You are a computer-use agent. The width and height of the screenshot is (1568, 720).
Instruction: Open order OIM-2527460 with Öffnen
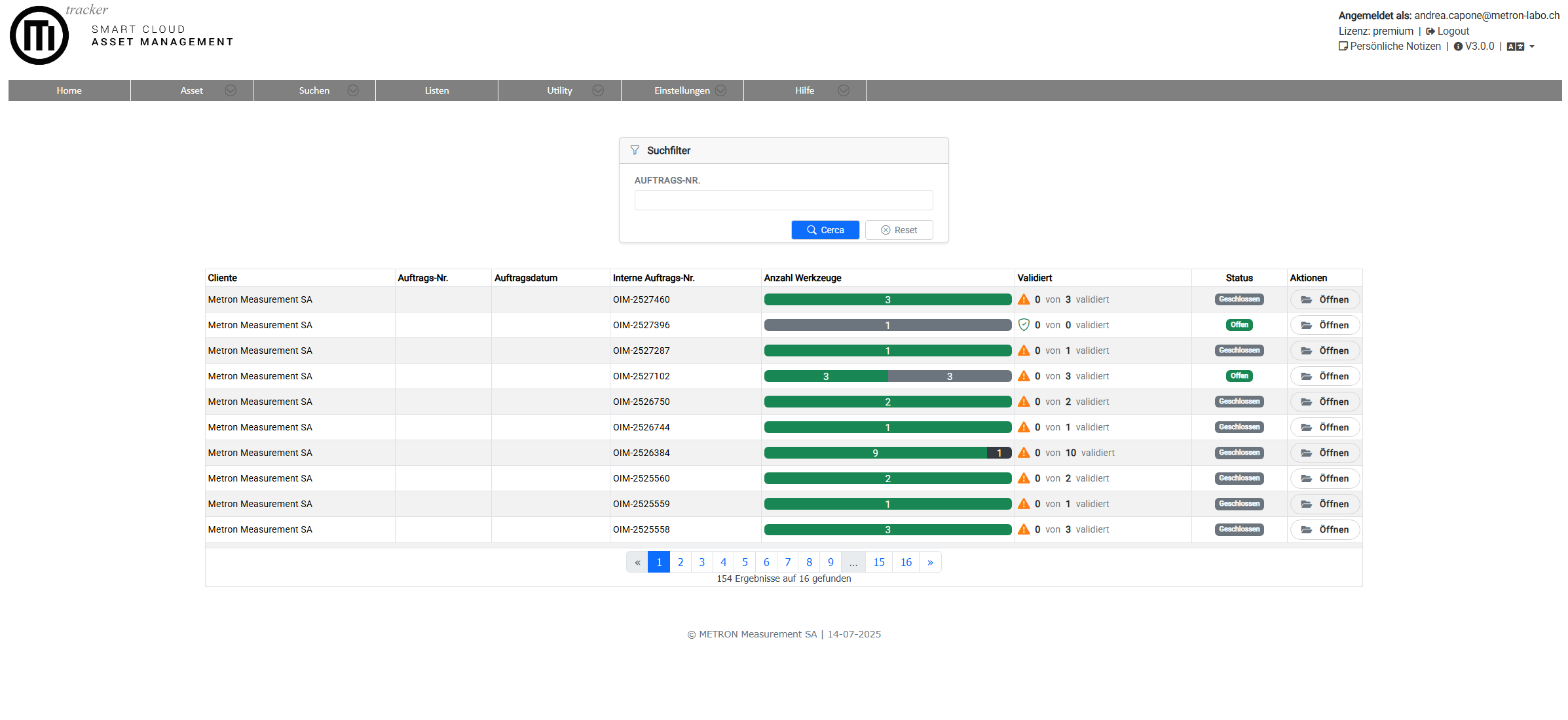pyautogui.click(x=1324, y=299)
